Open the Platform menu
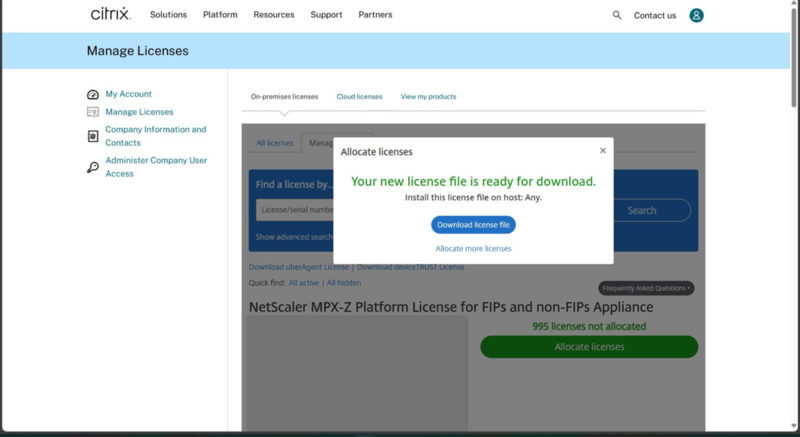The image size is (800, 437). coord(220,15)
